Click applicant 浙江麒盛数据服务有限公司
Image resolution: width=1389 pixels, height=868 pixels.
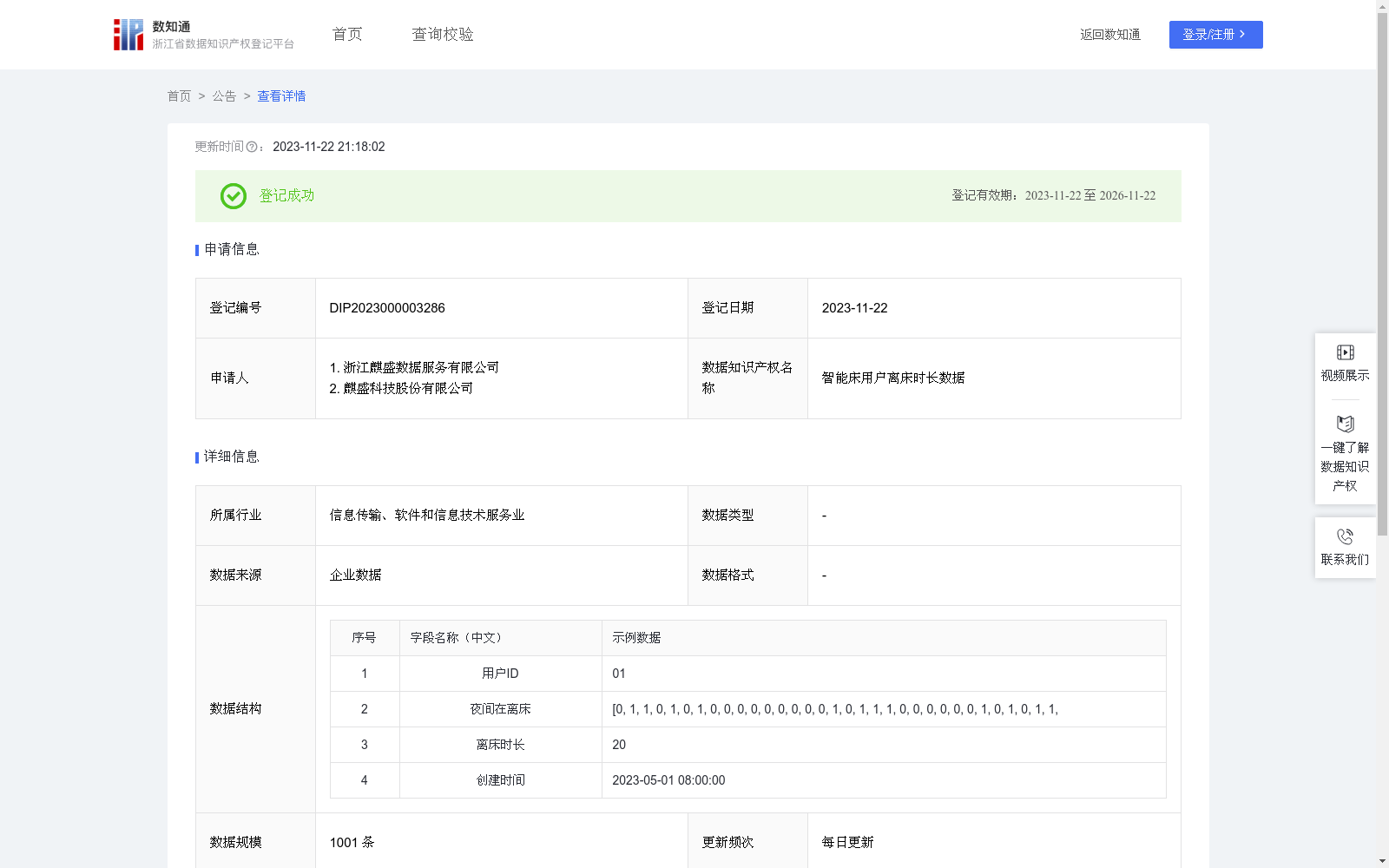(421, 368)
